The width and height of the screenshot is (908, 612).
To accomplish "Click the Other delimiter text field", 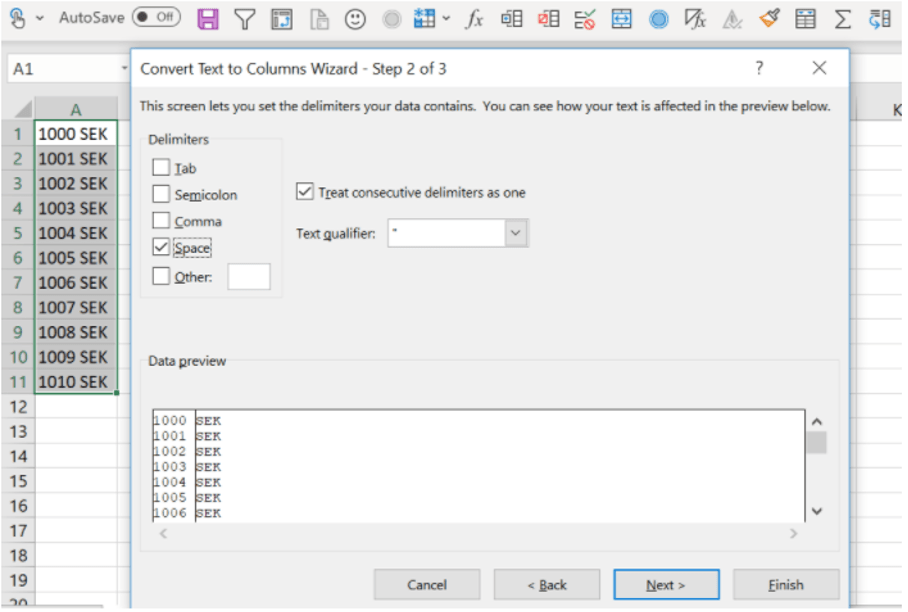I will (x=249, y=277).
